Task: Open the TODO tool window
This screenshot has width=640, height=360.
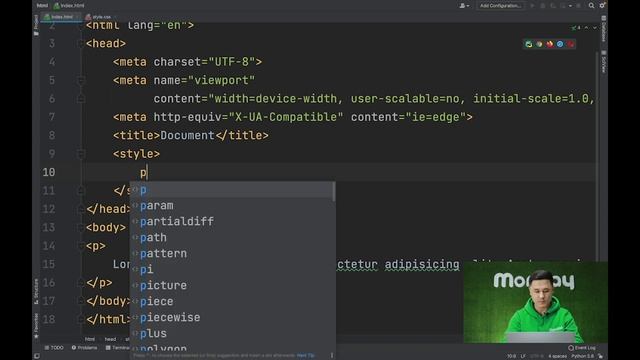Action: click(x=54, y=348)
